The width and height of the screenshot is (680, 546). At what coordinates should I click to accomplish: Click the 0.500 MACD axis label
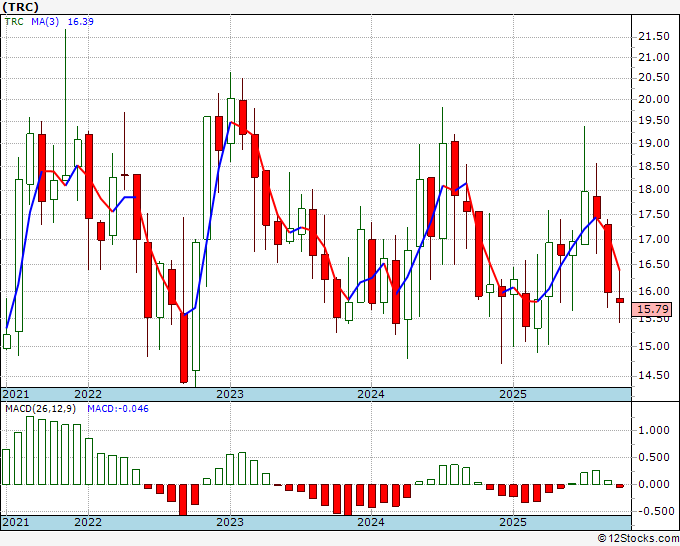pos(654,458)
